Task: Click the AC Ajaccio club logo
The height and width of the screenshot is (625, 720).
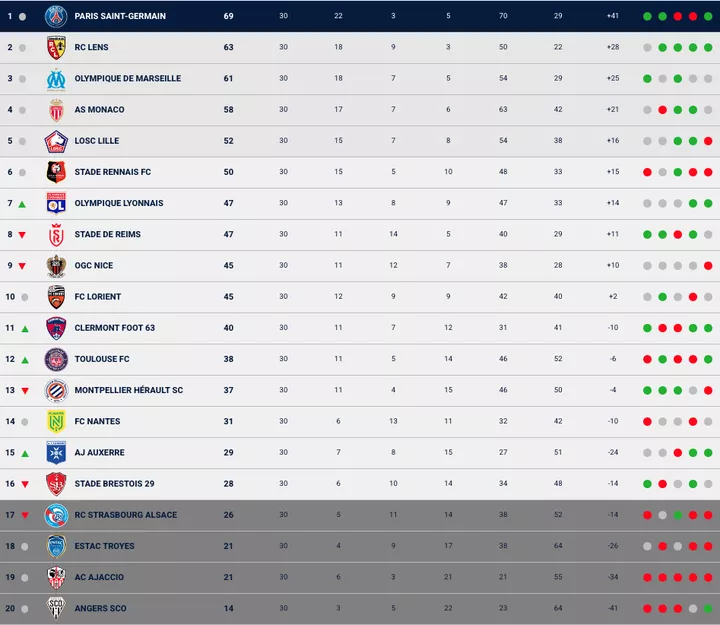Action: [55, 577]
